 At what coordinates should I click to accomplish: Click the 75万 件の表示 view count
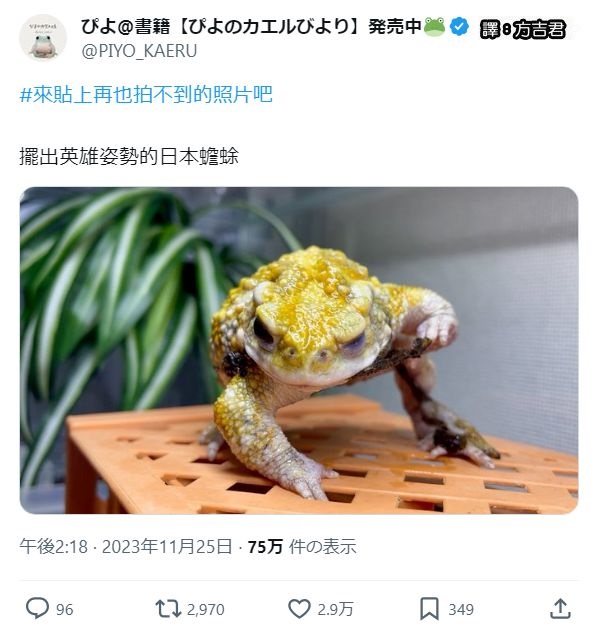coord(302,546)
